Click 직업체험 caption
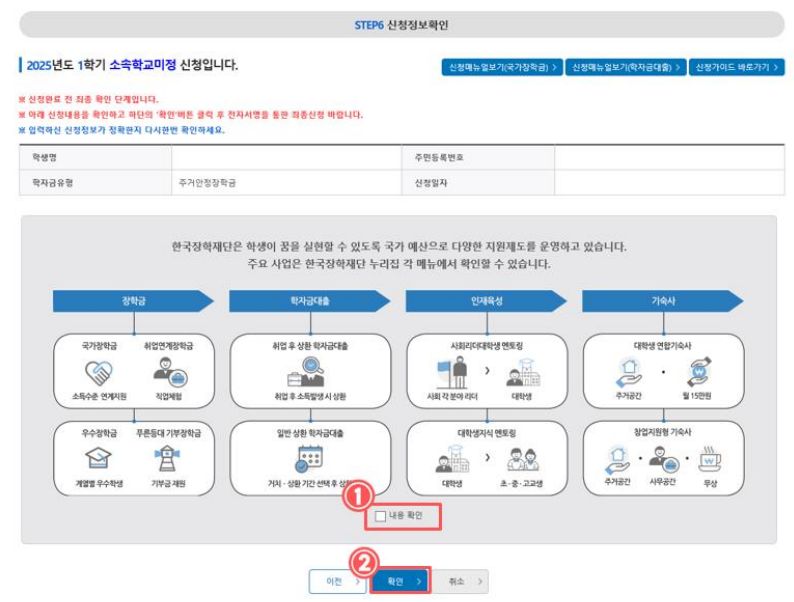This screenshot has width=794, height=602. click(169, 396)
